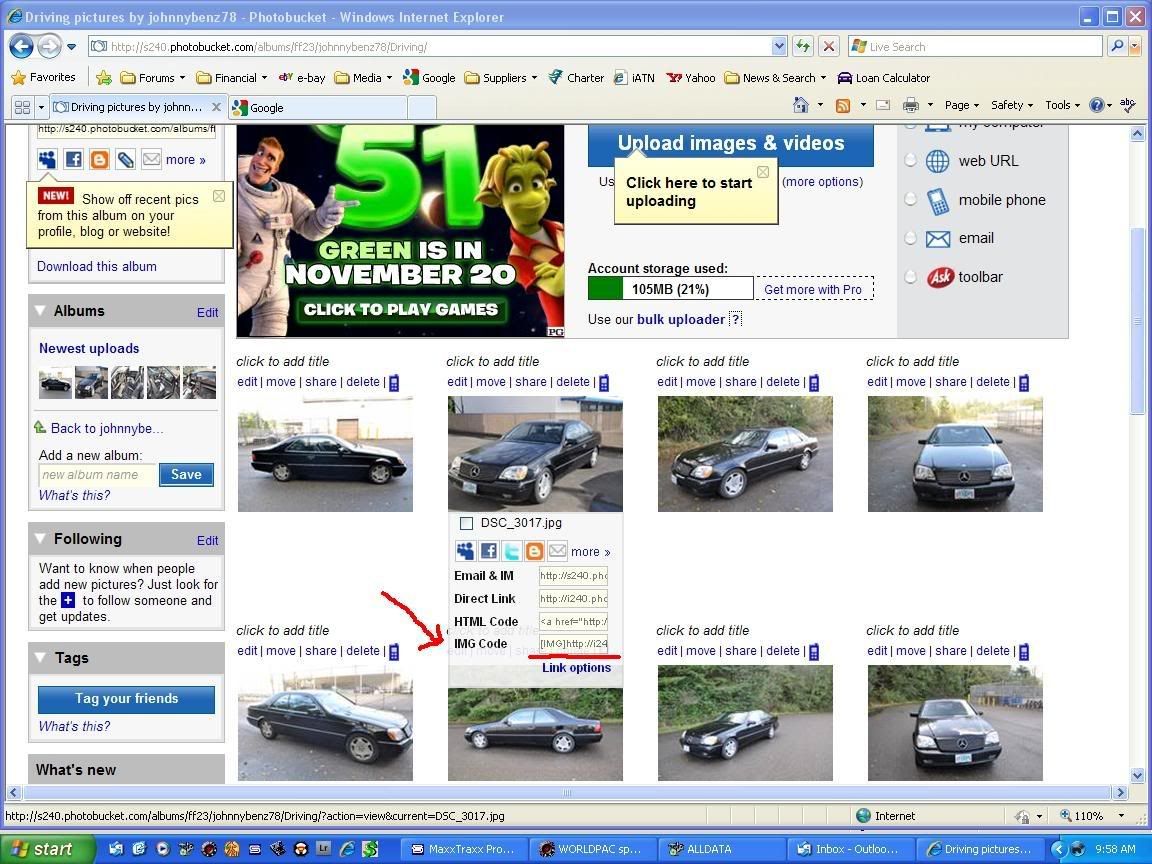Collapse the Tags section triangle
1152x864 pixels.
click(x=40, y=658)
